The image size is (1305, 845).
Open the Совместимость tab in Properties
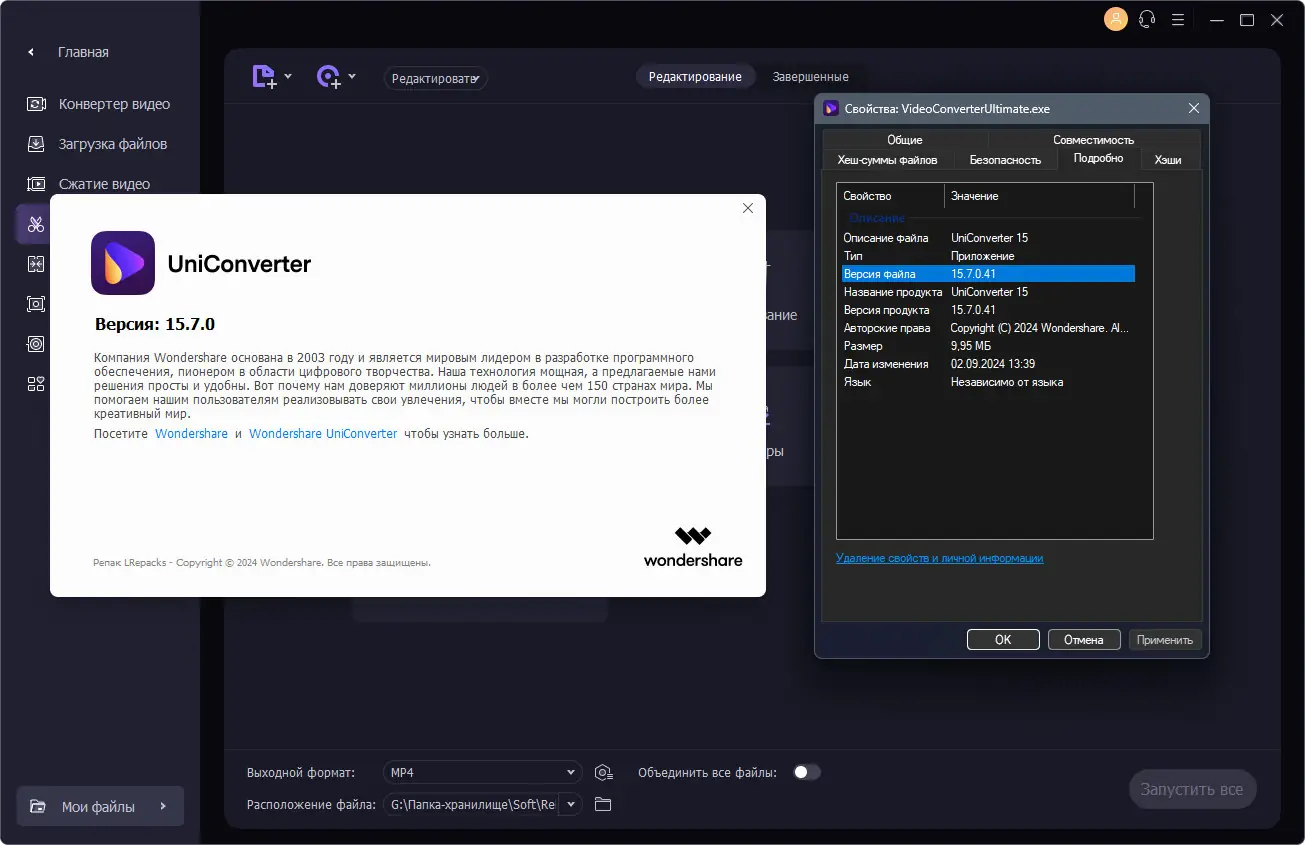coord(1093,140)
